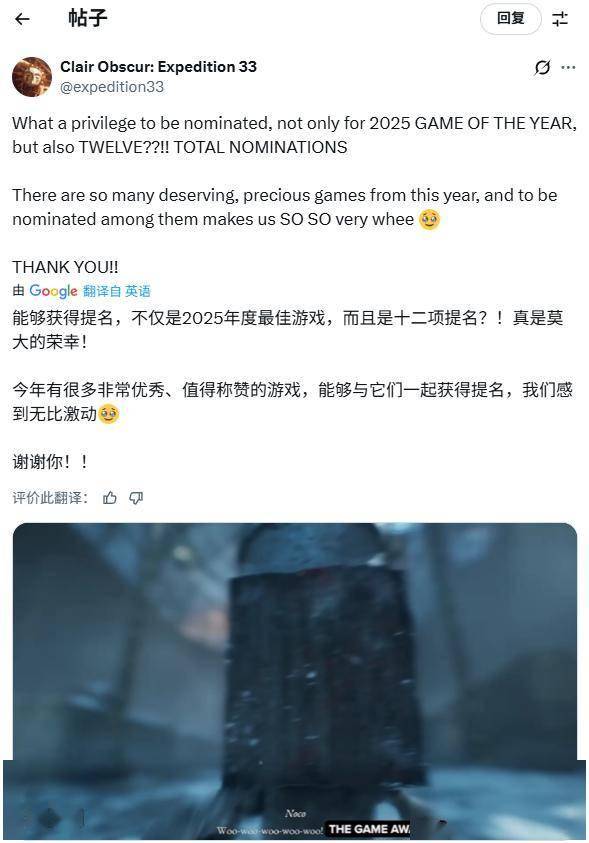Open the Clair Obscur profile avatar

point(32,77)
